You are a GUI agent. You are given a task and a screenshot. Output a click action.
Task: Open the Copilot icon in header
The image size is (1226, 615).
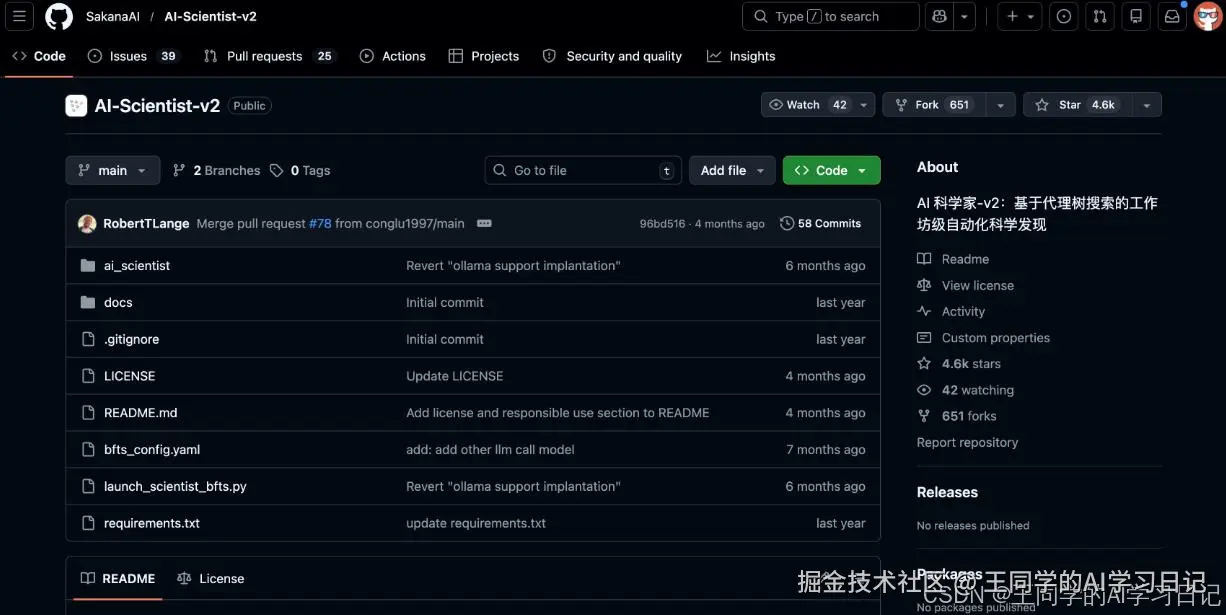[939, 16]
